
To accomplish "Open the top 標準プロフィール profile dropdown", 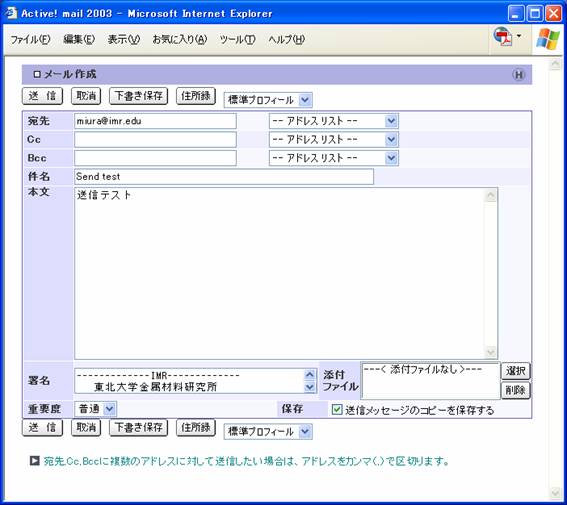I will click(x=268, y=100).
